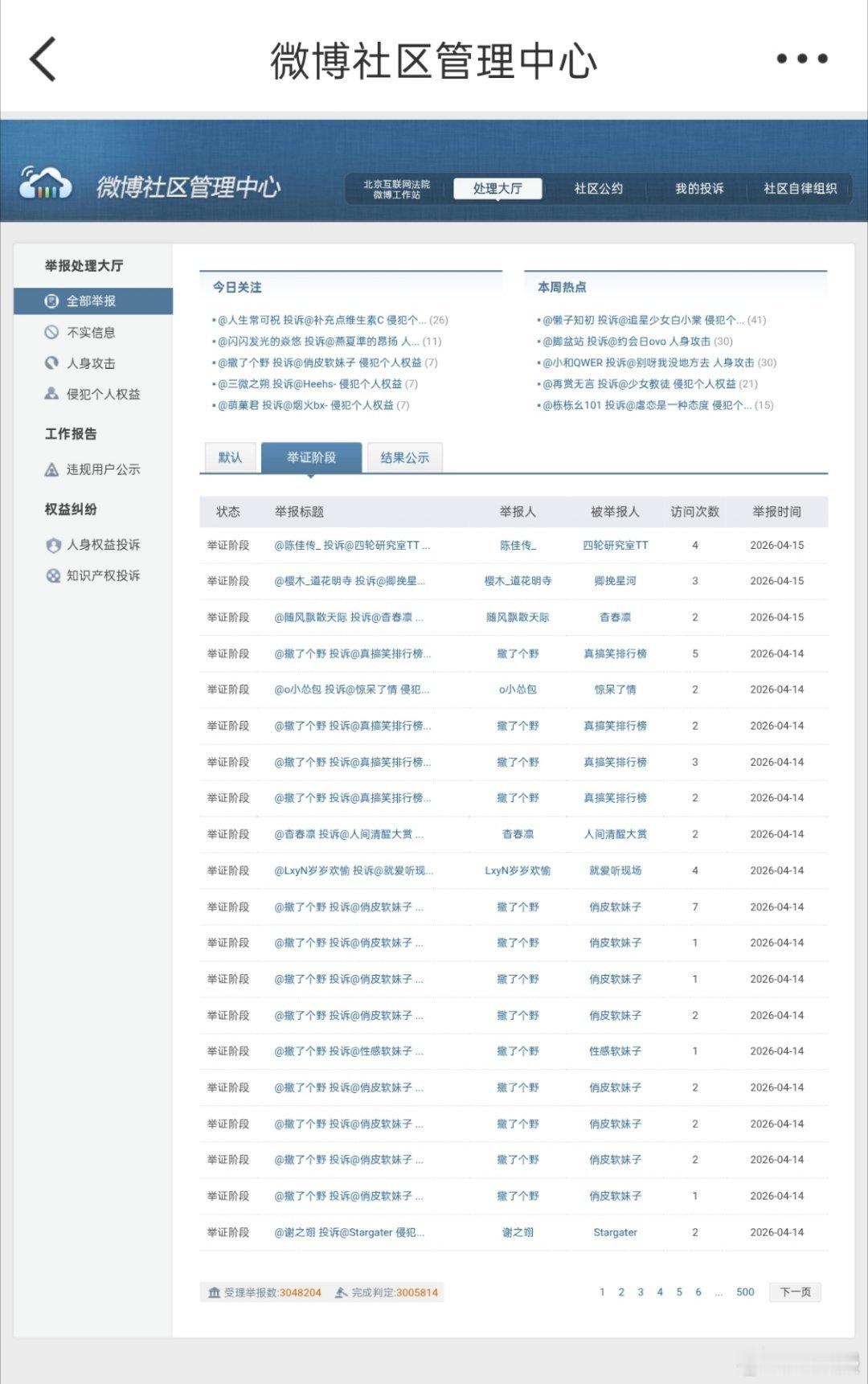Click the 下一页 next page button
Image resolution: width=868 pixels, height=1384 pixels.
pos(795,1292)
